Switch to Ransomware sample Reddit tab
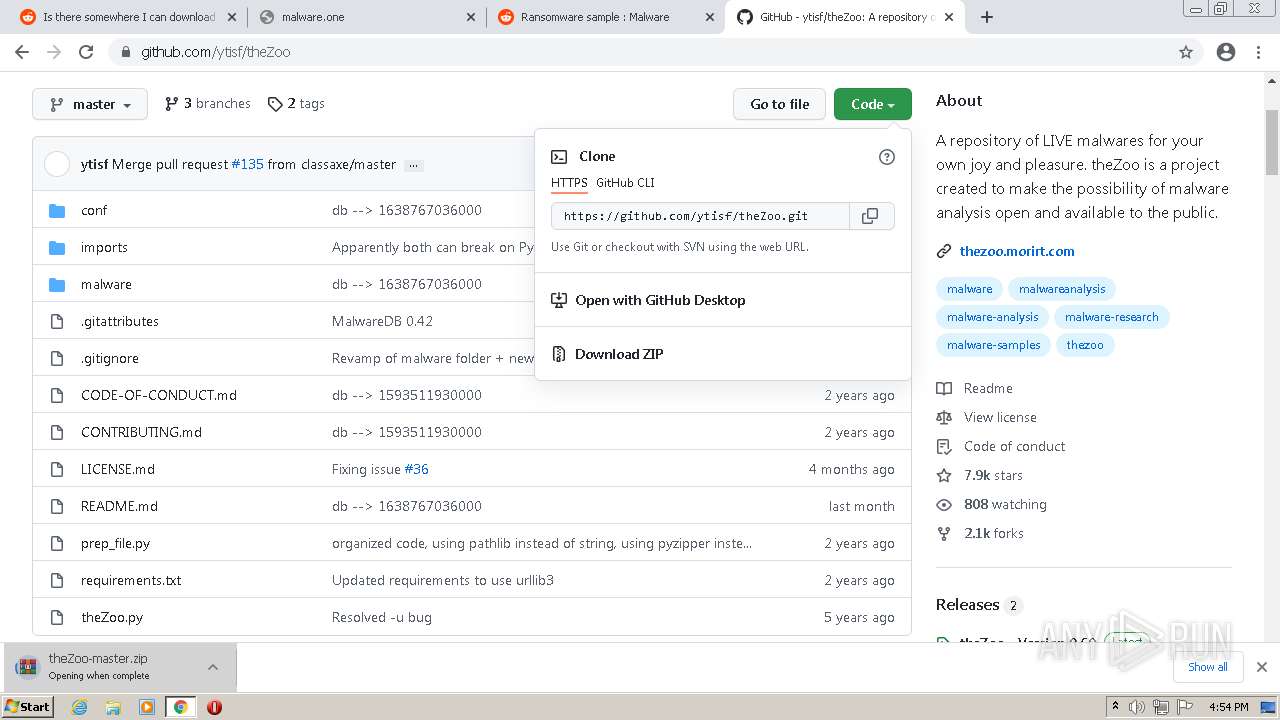The image size is (1280, 720). [605, 17]
